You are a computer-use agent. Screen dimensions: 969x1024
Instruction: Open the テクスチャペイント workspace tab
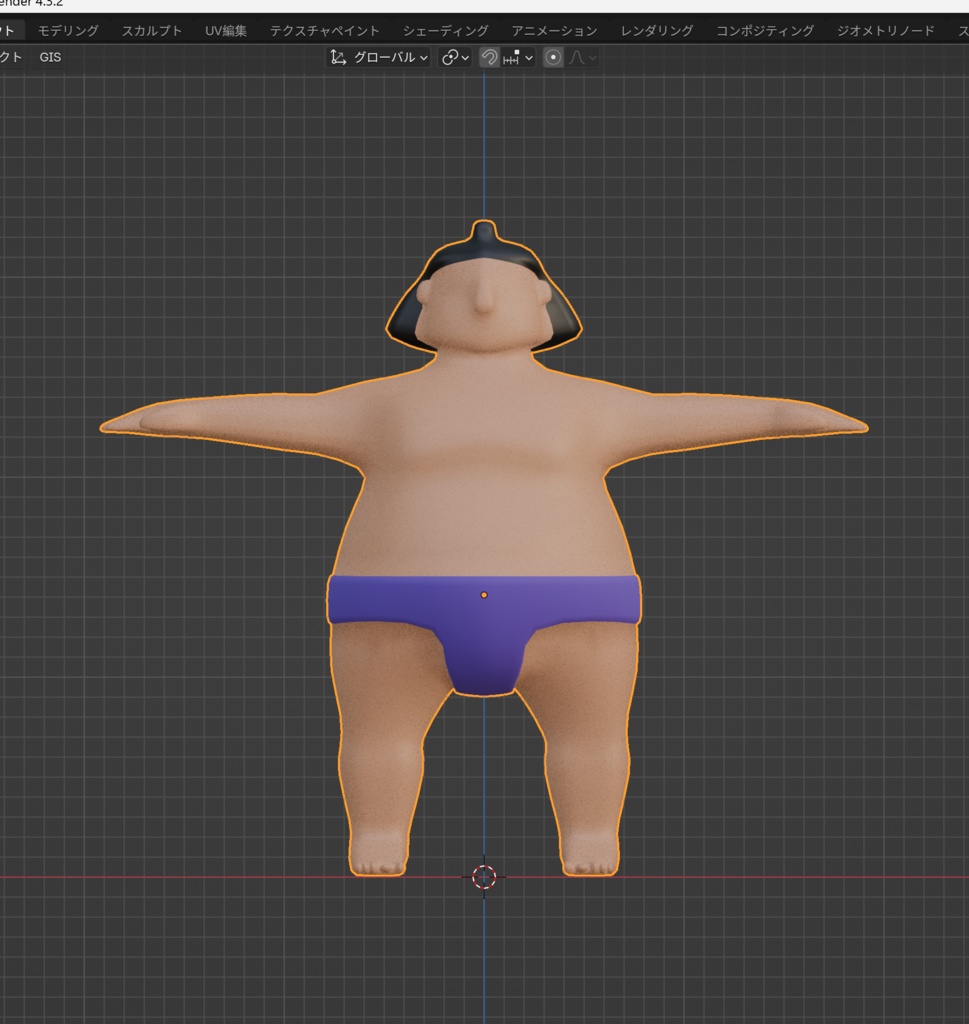pos(325,31)
